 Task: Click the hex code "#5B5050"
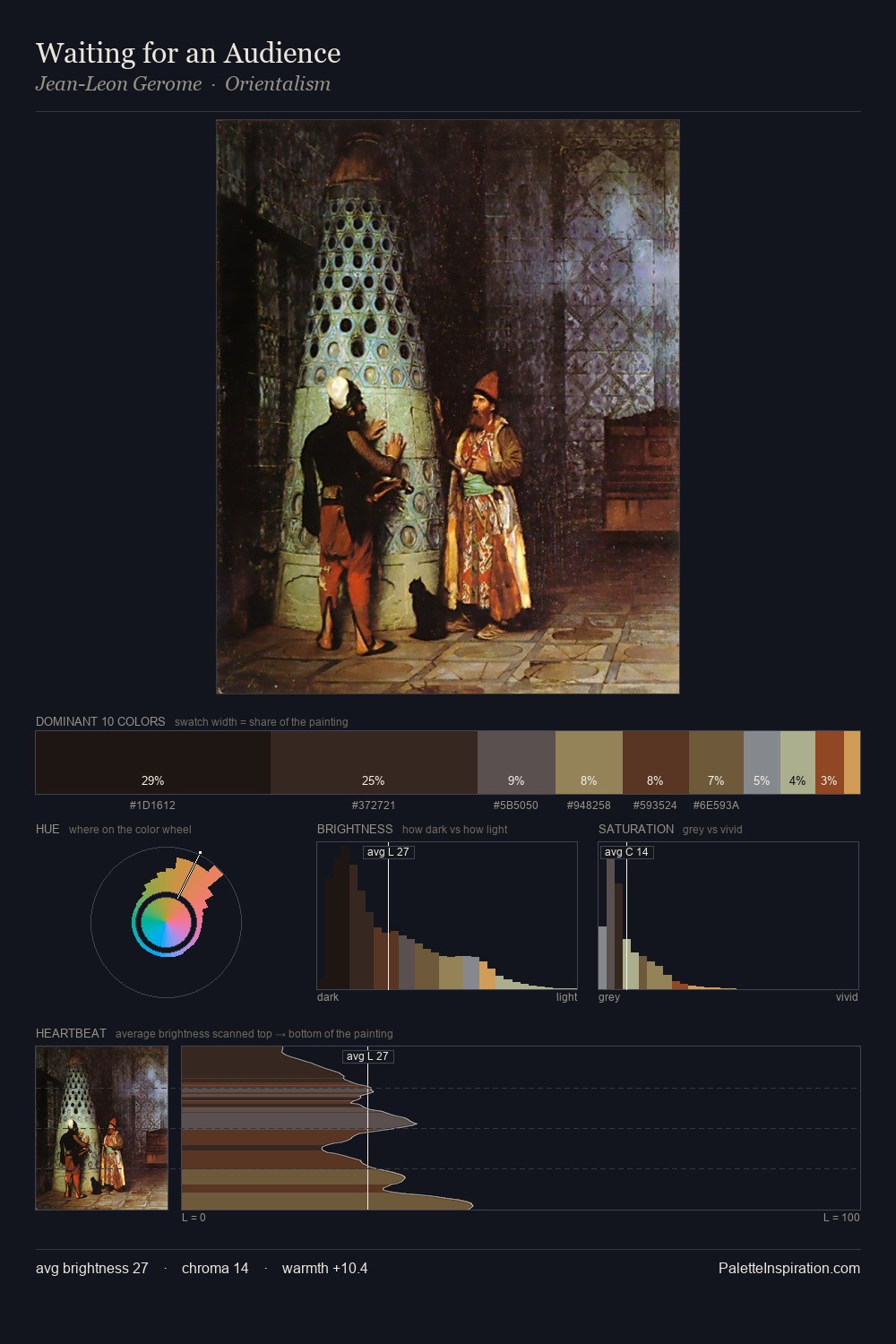pyautogui.click(x=516, y=806)
